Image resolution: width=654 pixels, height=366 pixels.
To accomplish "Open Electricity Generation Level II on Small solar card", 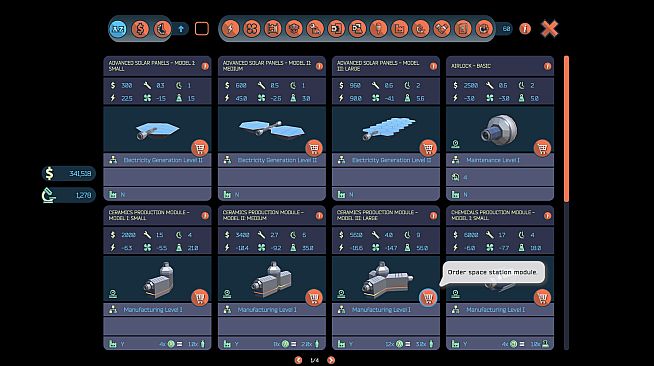I will coord(163,160).
